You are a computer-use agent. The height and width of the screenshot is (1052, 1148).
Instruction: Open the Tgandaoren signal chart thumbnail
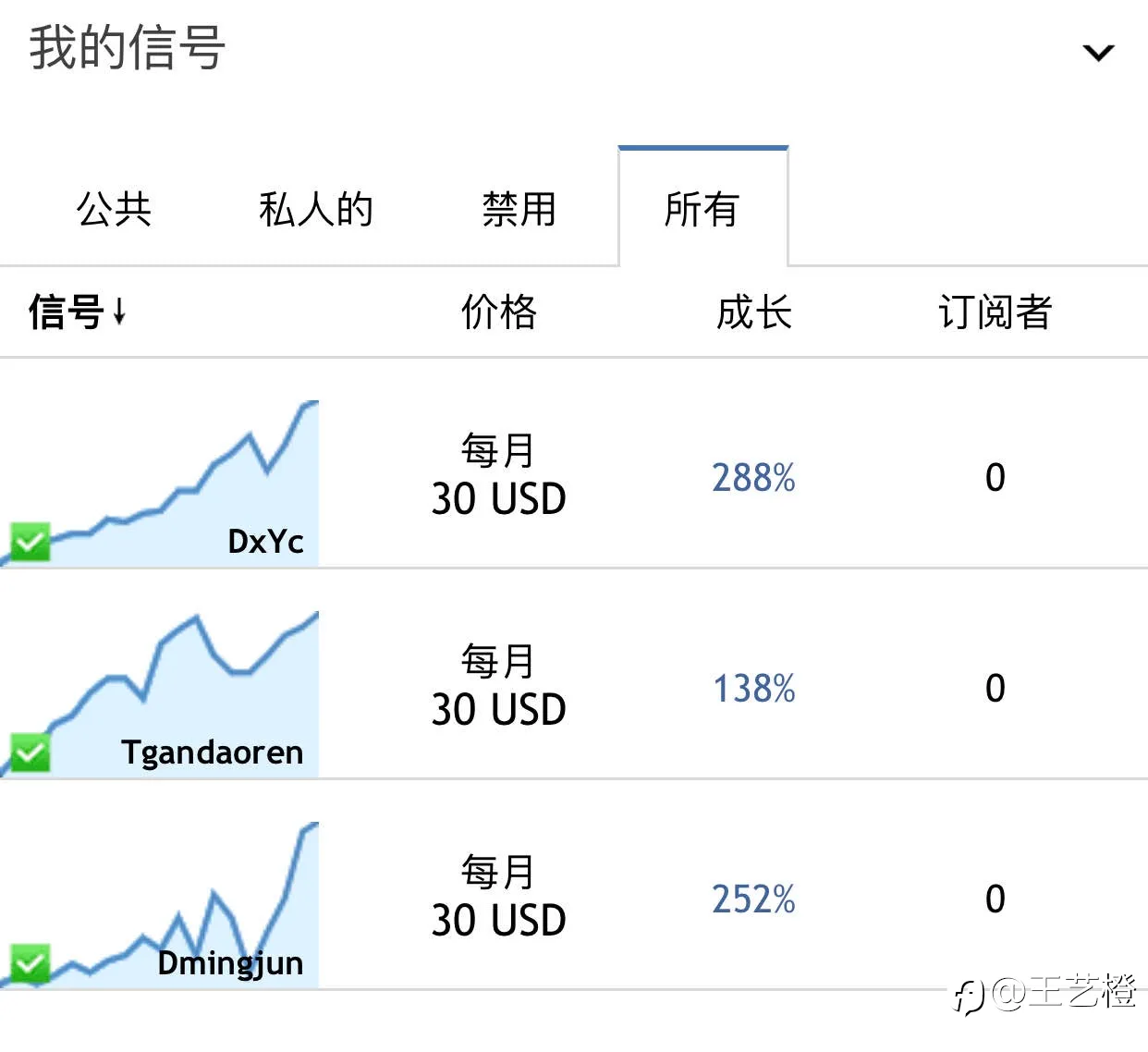[159, 694]
